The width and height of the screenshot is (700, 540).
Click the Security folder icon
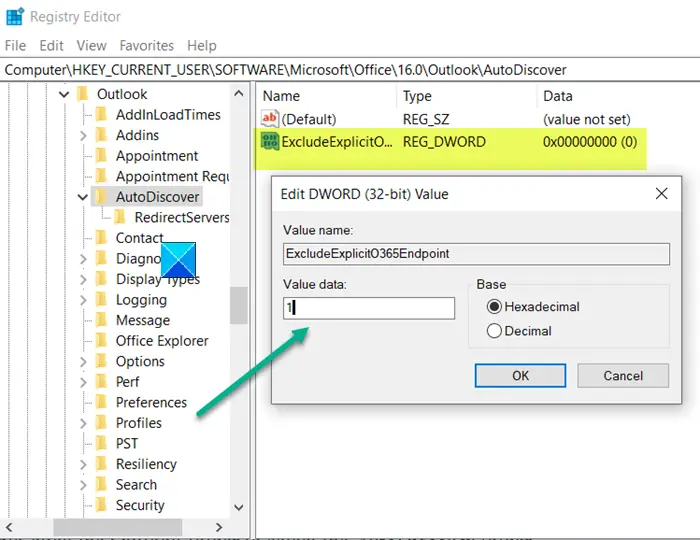coord(102,505)
